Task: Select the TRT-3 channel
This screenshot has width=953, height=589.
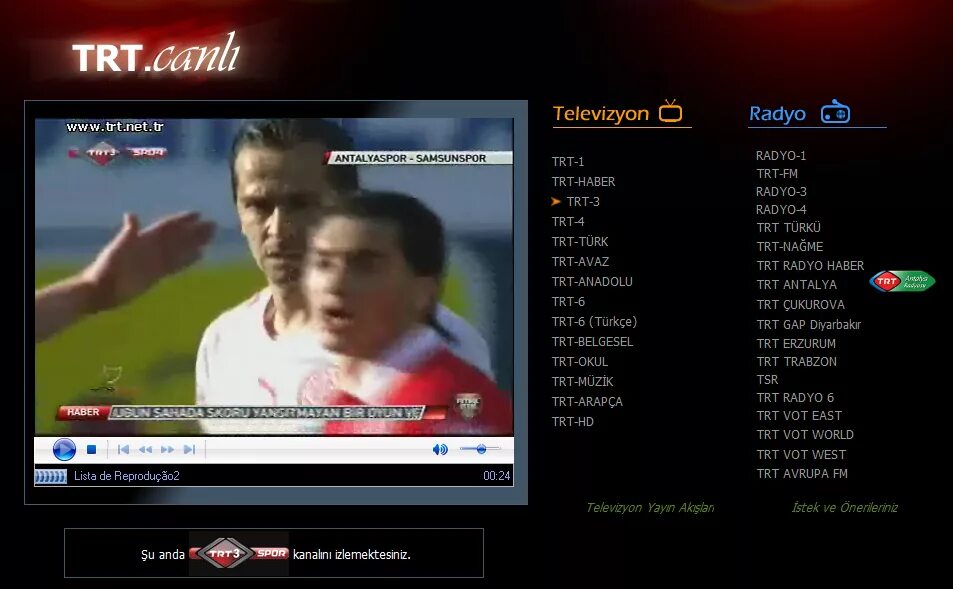Action: pyautogui.click(x=583, y=202)
